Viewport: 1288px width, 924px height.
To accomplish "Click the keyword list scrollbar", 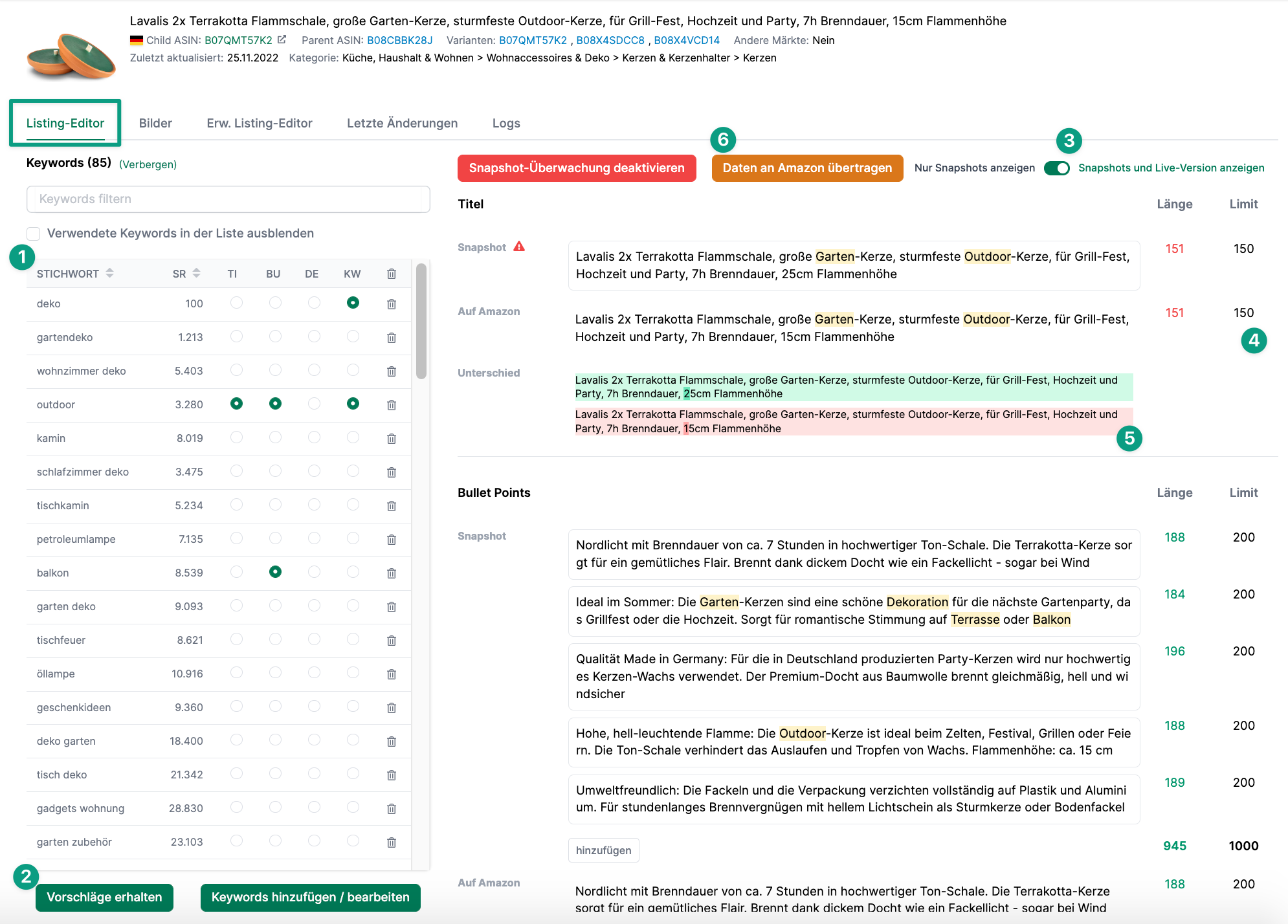I will (421, 321).
